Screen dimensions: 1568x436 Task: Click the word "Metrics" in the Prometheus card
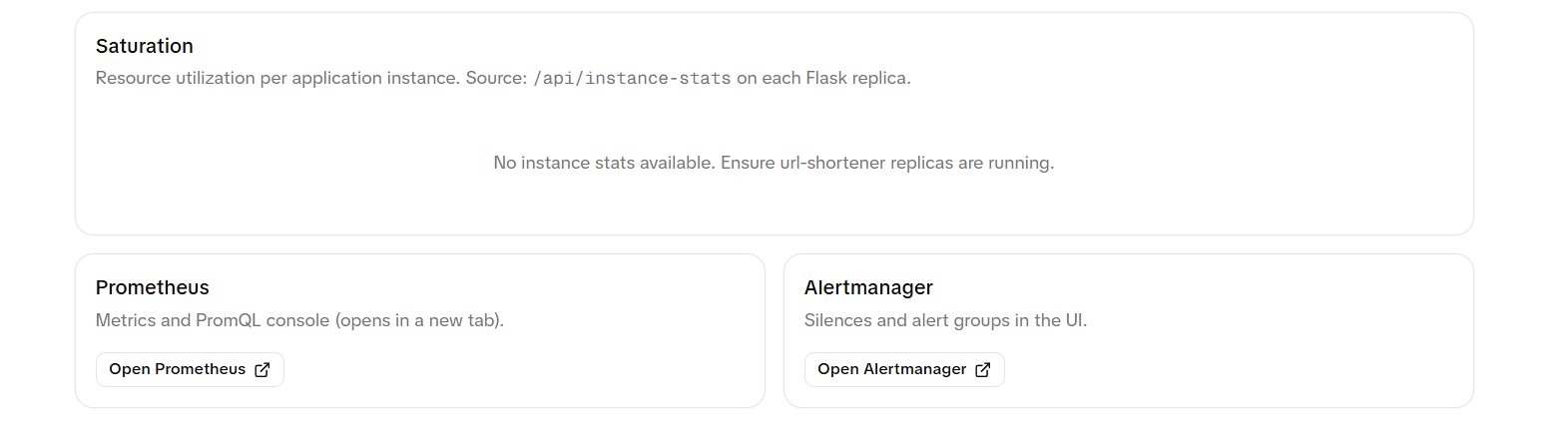(x=126, y=320)
